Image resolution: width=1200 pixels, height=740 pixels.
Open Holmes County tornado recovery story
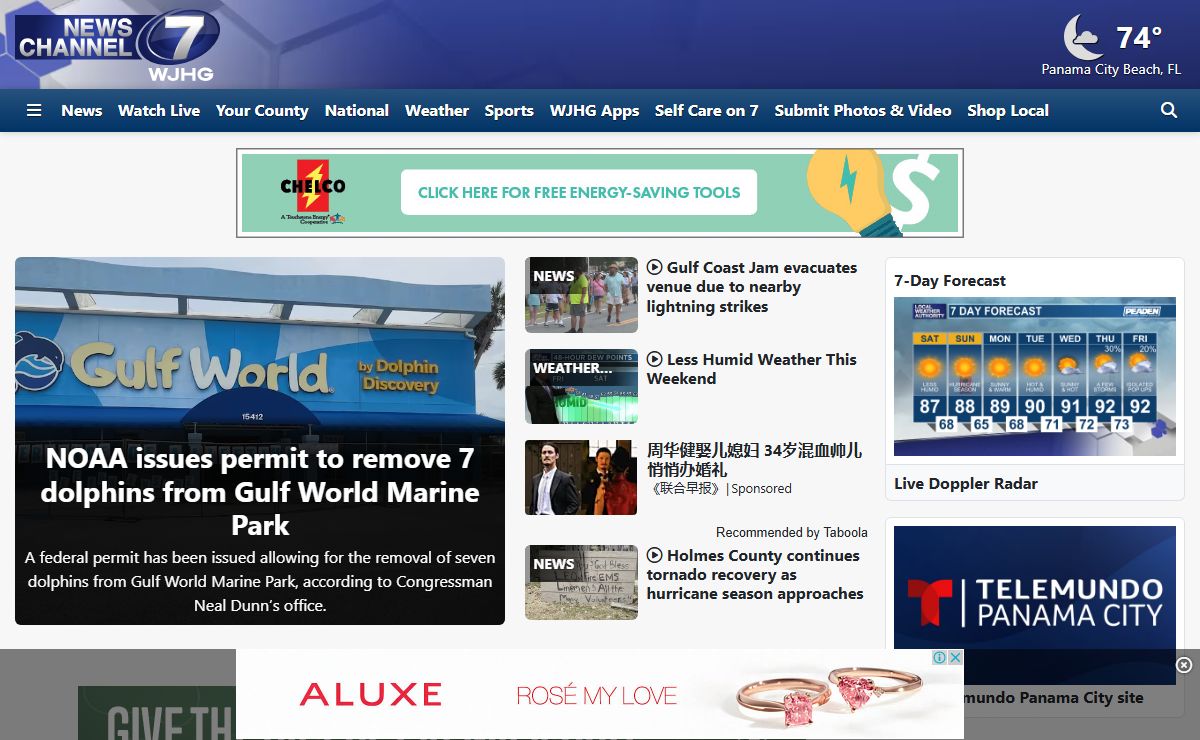coord(755,574)
